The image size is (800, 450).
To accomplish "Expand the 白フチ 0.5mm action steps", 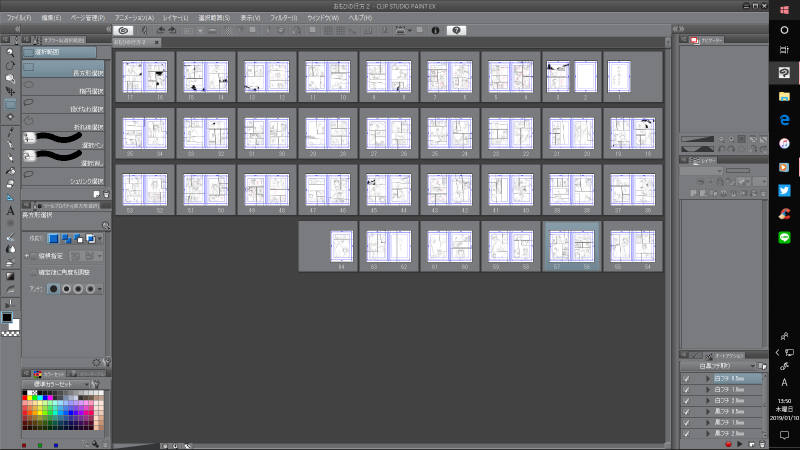I will pyautogui.click(x=708, y=379).
